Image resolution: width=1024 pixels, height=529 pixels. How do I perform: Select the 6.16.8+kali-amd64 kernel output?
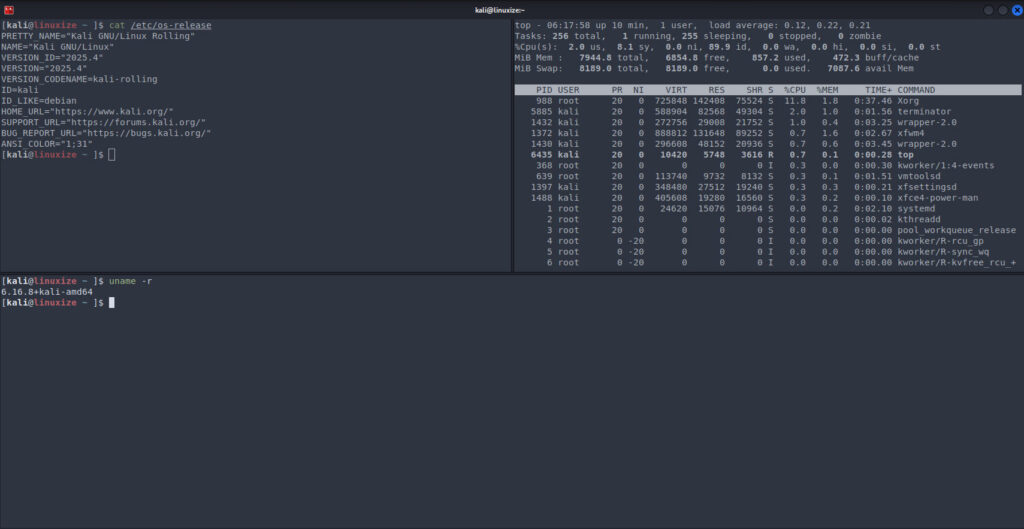click(46, 292)
